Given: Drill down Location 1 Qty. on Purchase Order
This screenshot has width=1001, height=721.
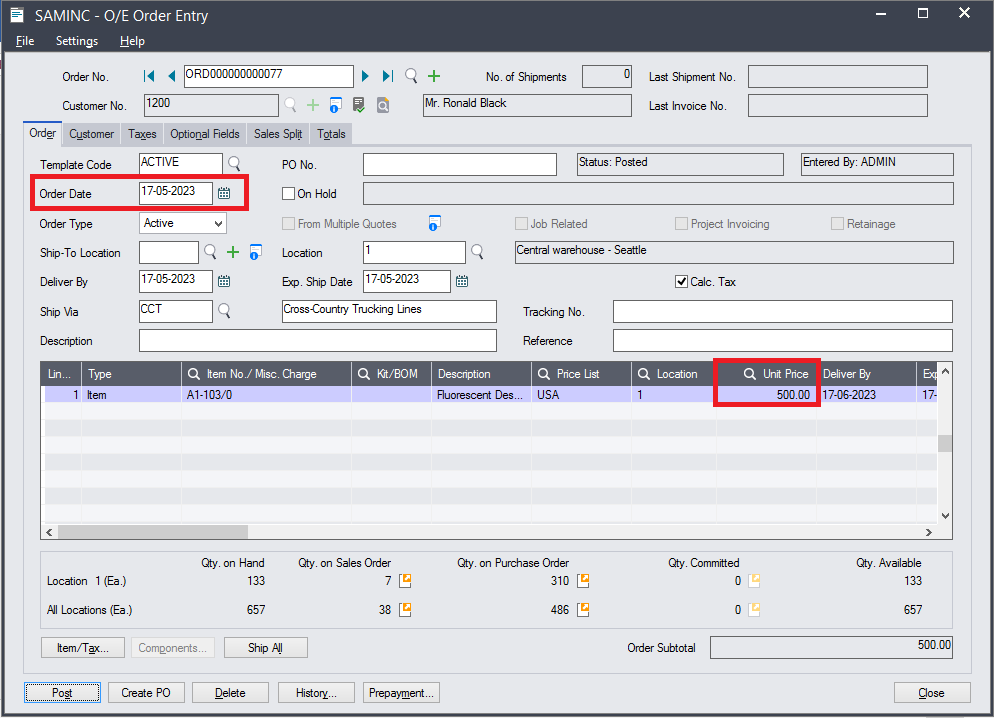Looking at the screenshot, I should click(x=583, y=581).
